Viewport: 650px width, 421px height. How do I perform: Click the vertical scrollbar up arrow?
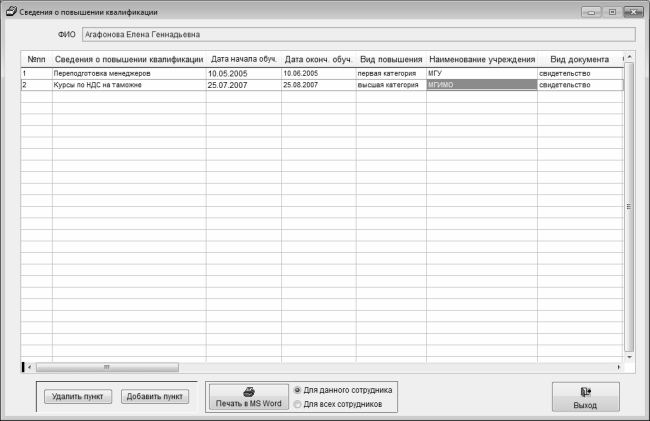(x=629, y=57)
